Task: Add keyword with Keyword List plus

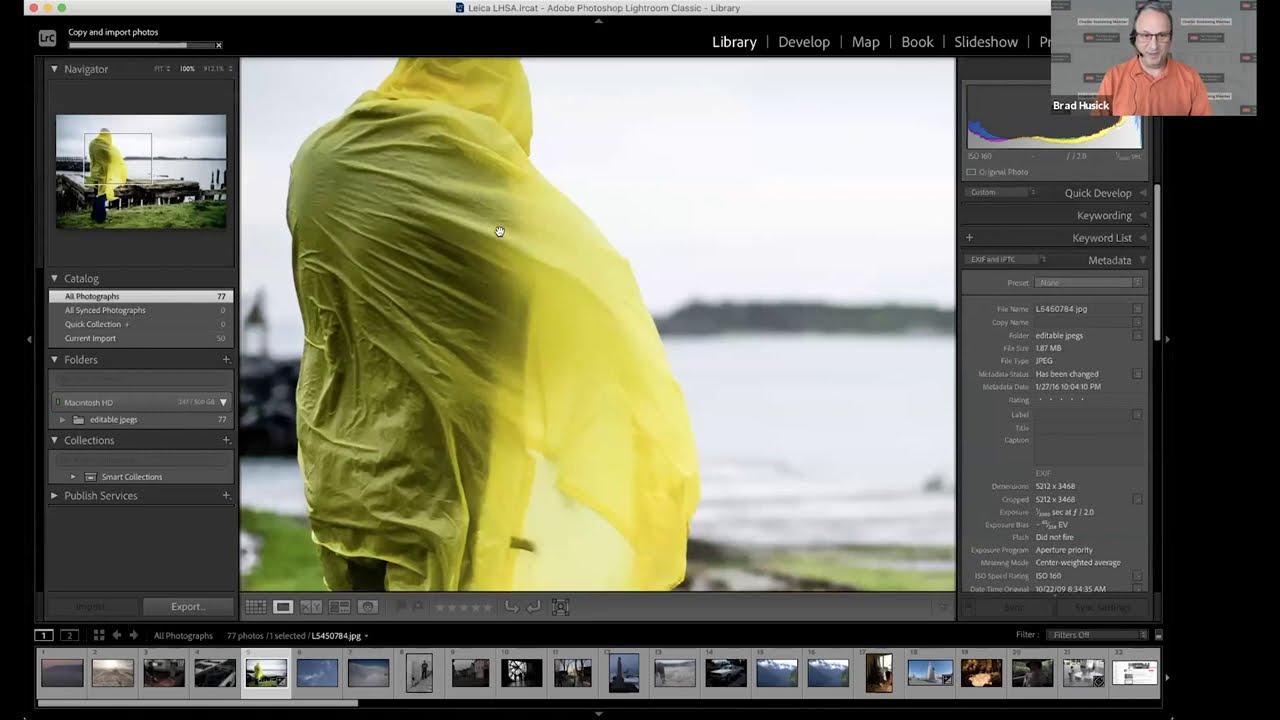Action: point(969,238)
